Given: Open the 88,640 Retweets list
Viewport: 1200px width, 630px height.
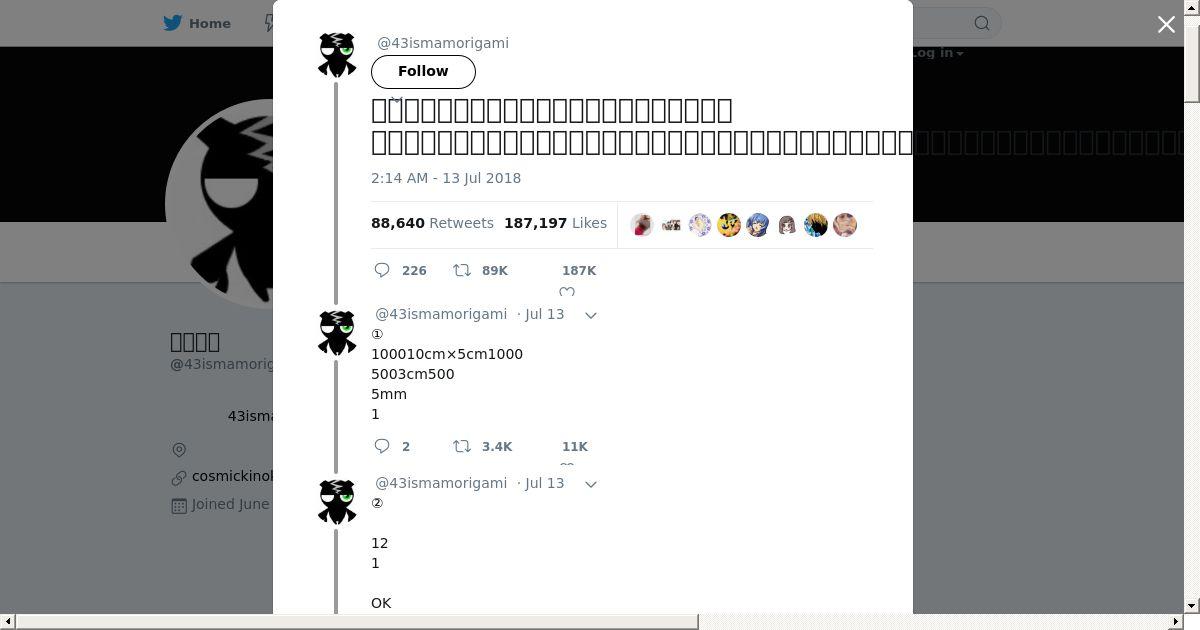Looking at the screenshot, I should pyautogui.click(x=432, y=223).
